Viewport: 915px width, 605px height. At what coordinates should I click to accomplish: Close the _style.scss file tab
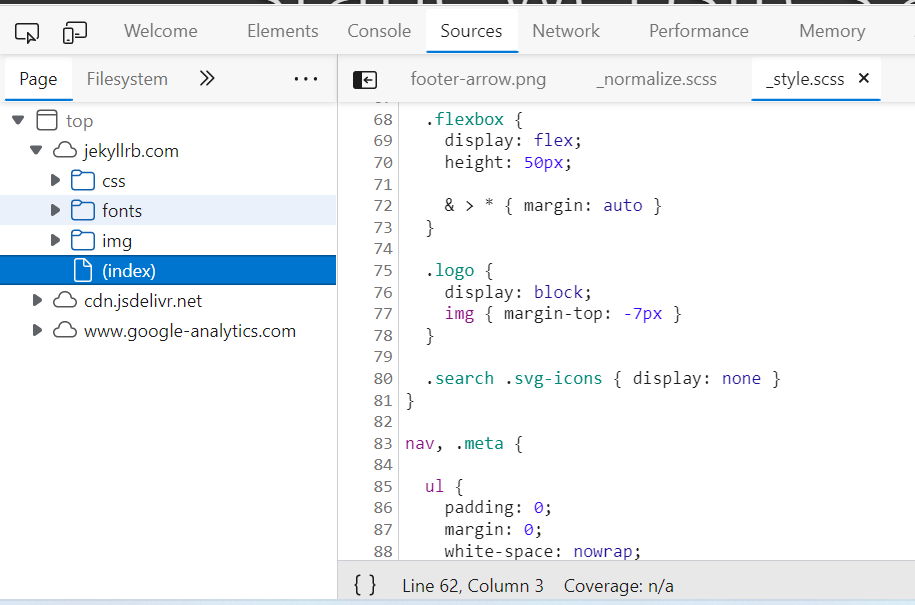[x=864, y=79]
